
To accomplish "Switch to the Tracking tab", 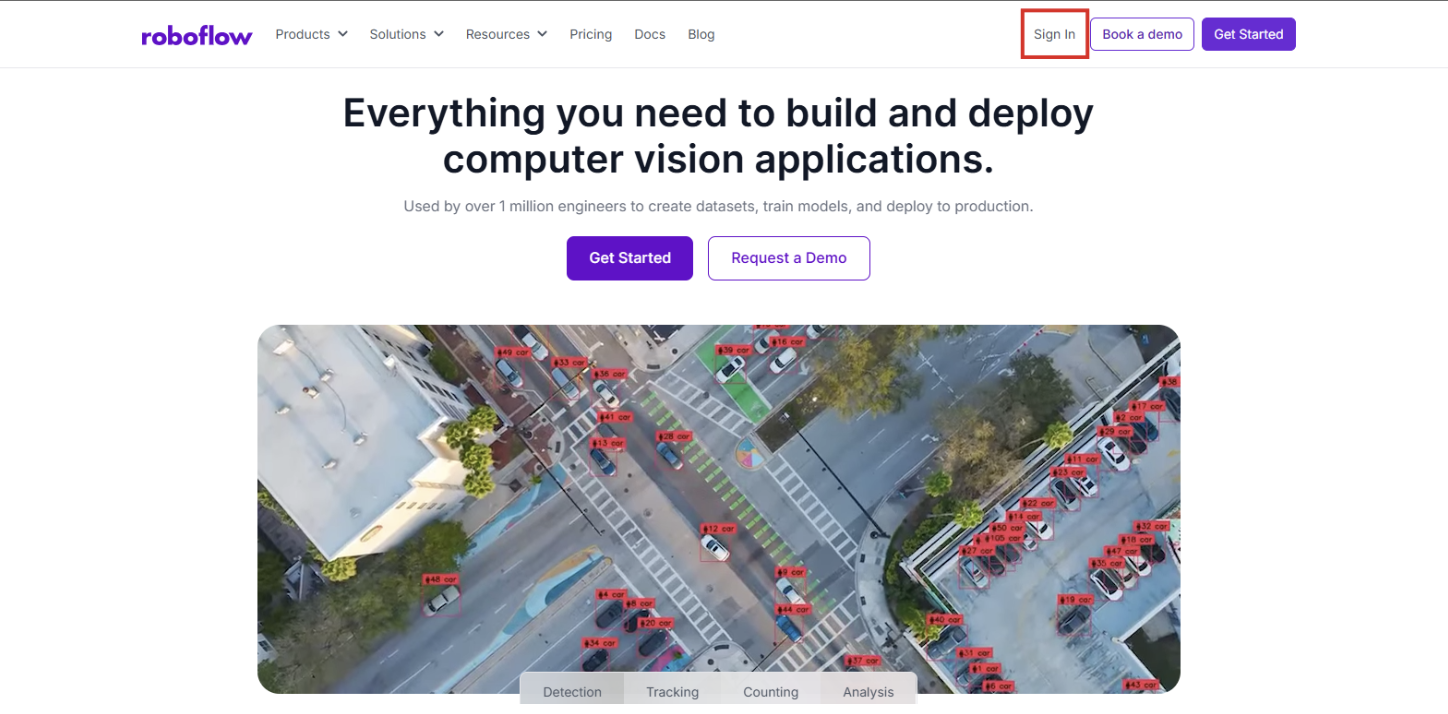I will 672,691.
